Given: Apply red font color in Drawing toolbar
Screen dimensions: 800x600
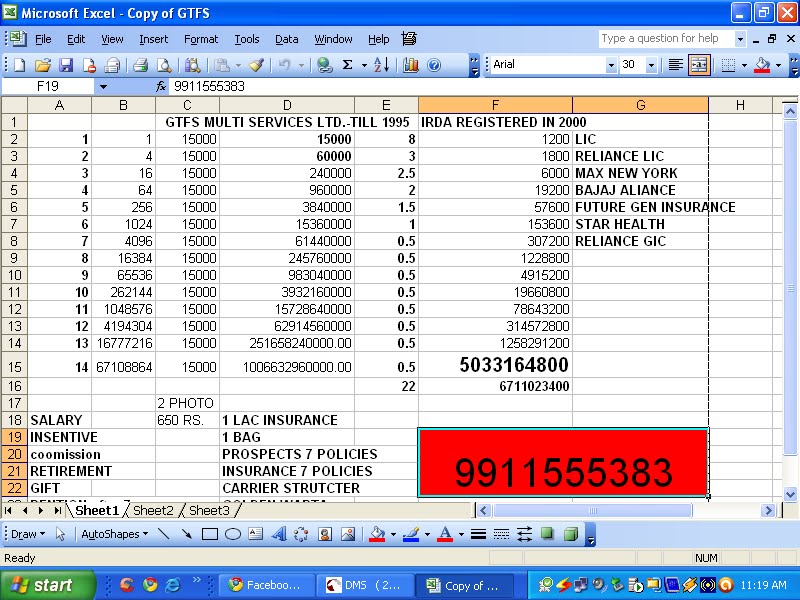Looking at the screenshot, I should [x=445, y=534].
